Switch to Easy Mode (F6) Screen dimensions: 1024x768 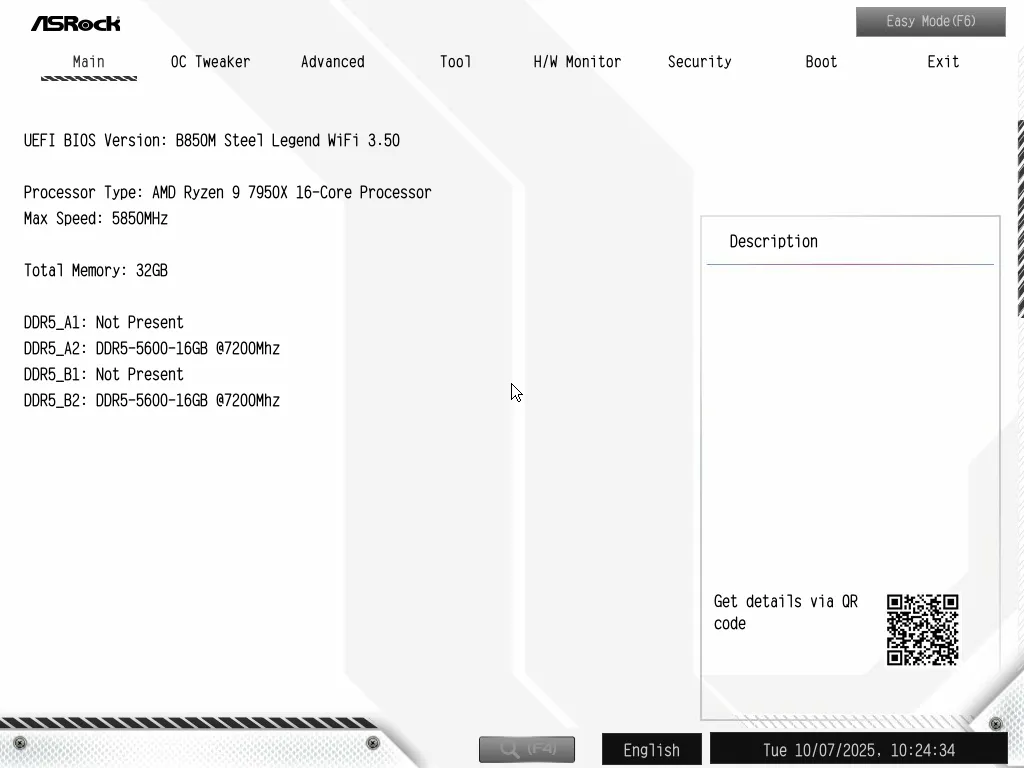coord(930,21)
